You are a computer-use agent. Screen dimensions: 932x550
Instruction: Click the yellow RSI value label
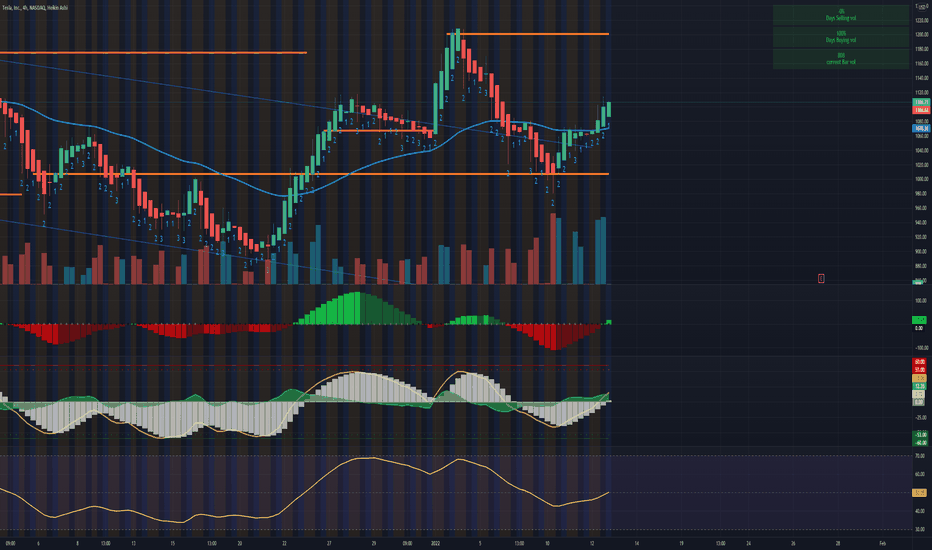[920, 492]
